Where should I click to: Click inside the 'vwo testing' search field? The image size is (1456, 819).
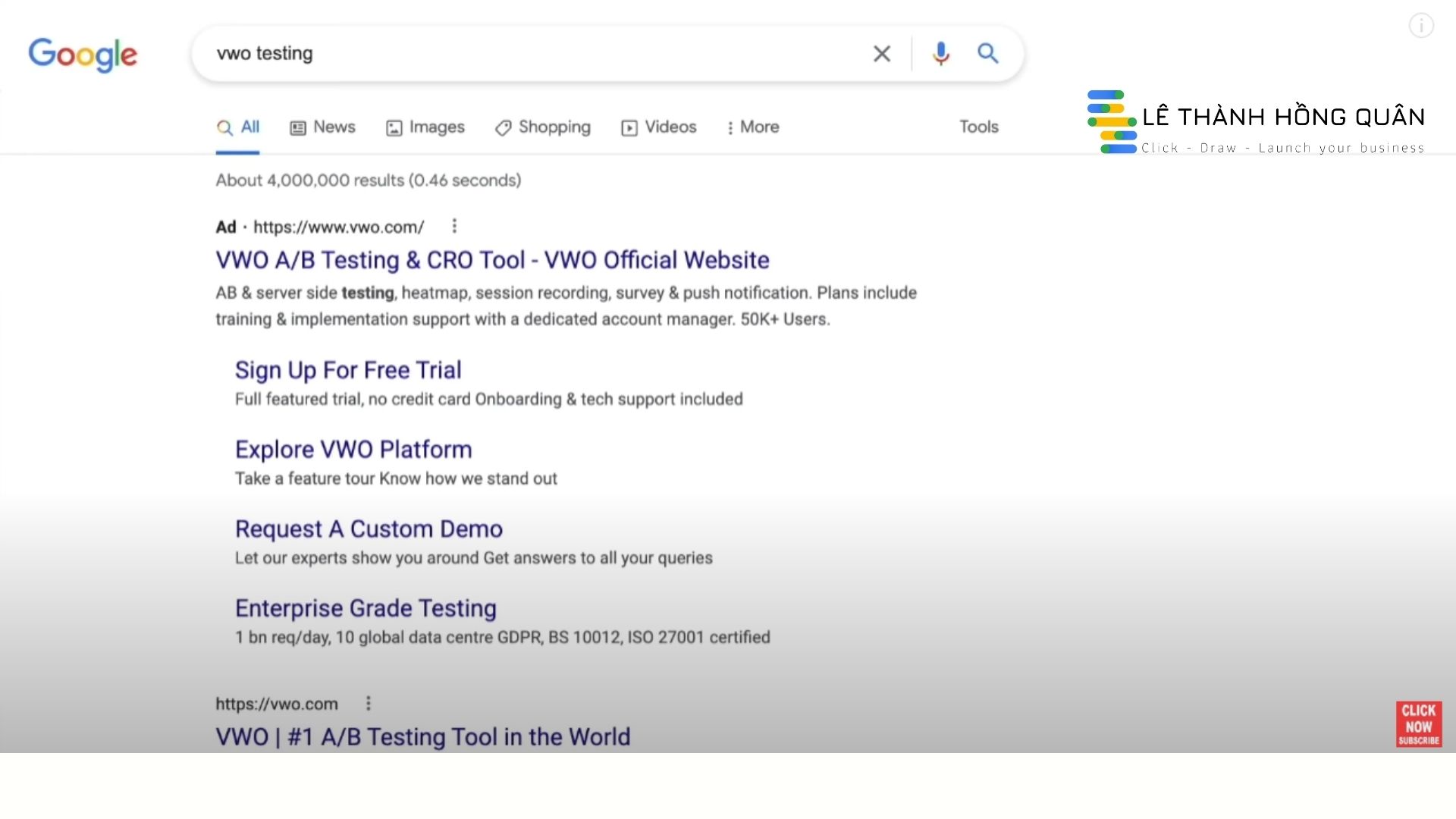click(531, 54)
